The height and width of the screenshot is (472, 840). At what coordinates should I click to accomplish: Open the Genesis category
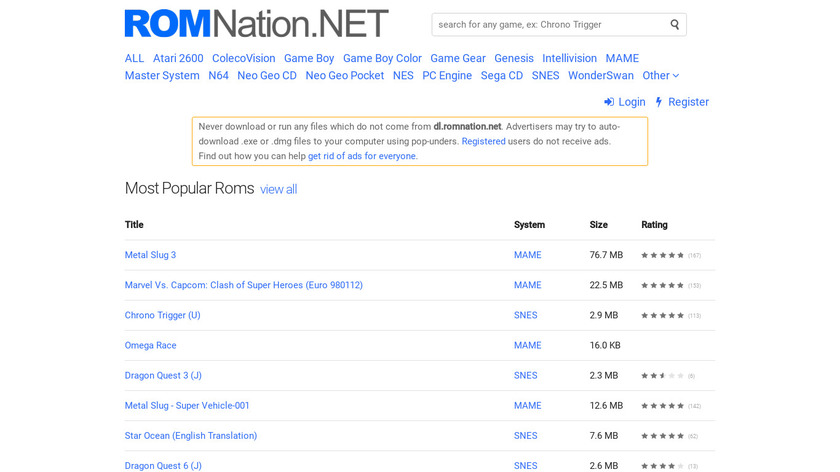point(514,58)
